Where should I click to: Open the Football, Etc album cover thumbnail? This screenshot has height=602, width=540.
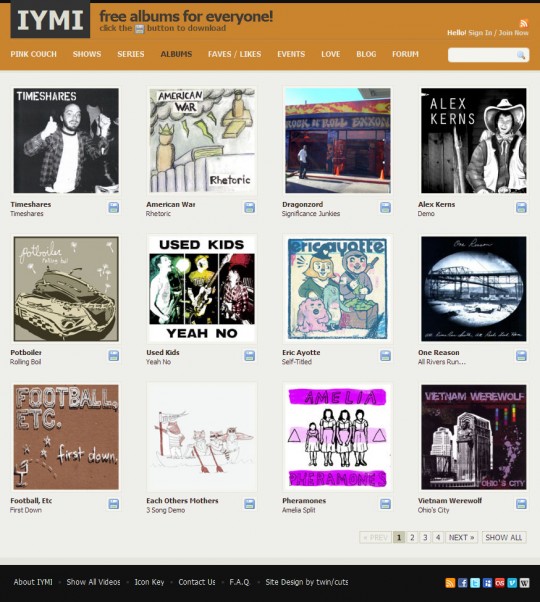point(66,437)
